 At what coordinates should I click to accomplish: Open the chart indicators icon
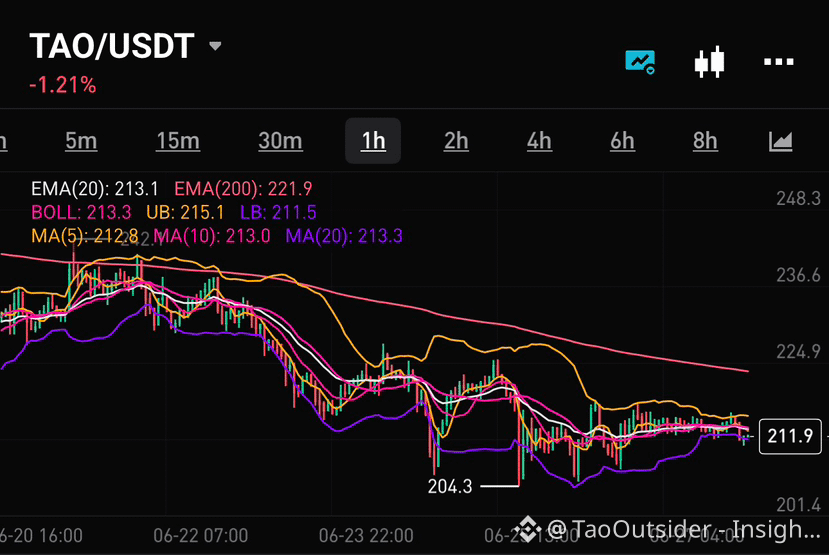click(640, 62)
